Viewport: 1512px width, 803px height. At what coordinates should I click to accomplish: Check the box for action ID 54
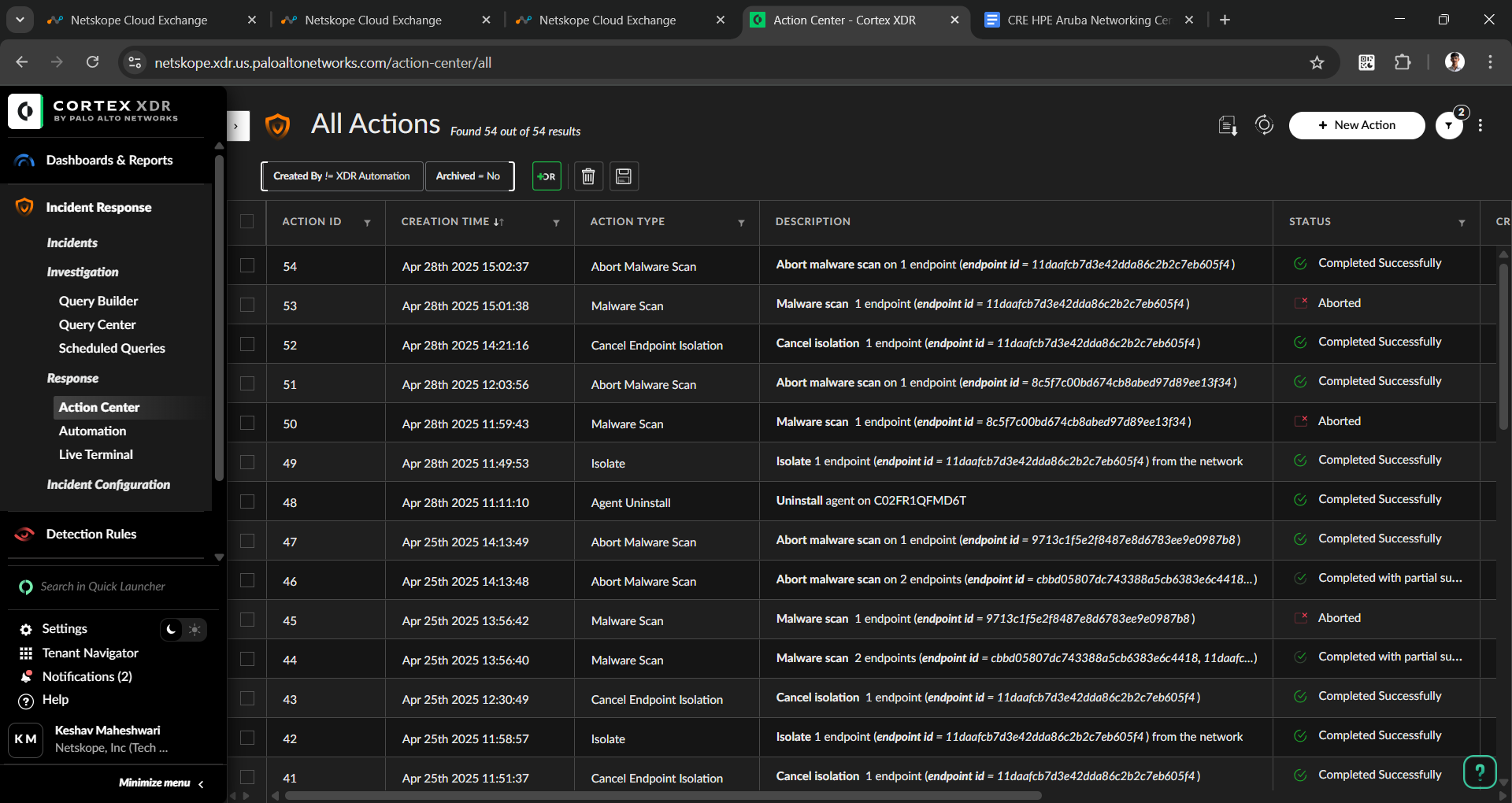[247, 265]
